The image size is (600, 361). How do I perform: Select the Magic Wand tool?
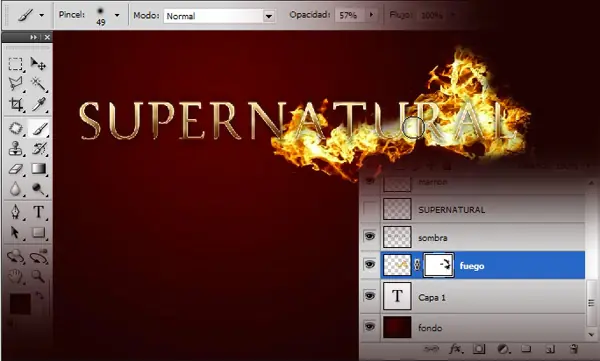[x=38, y=84]
